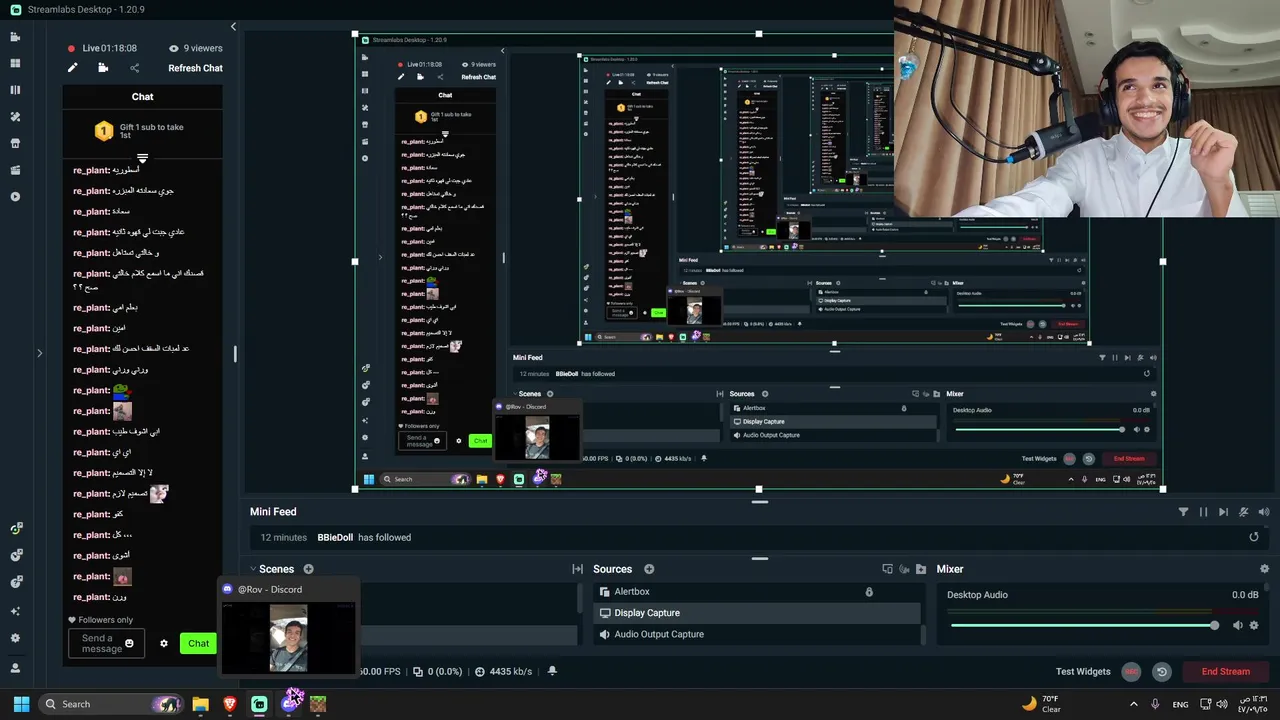This screenshot has width=1280, height=720.
Task: Expand the left sidebar with arrow
Action: [x=39, y=353]
